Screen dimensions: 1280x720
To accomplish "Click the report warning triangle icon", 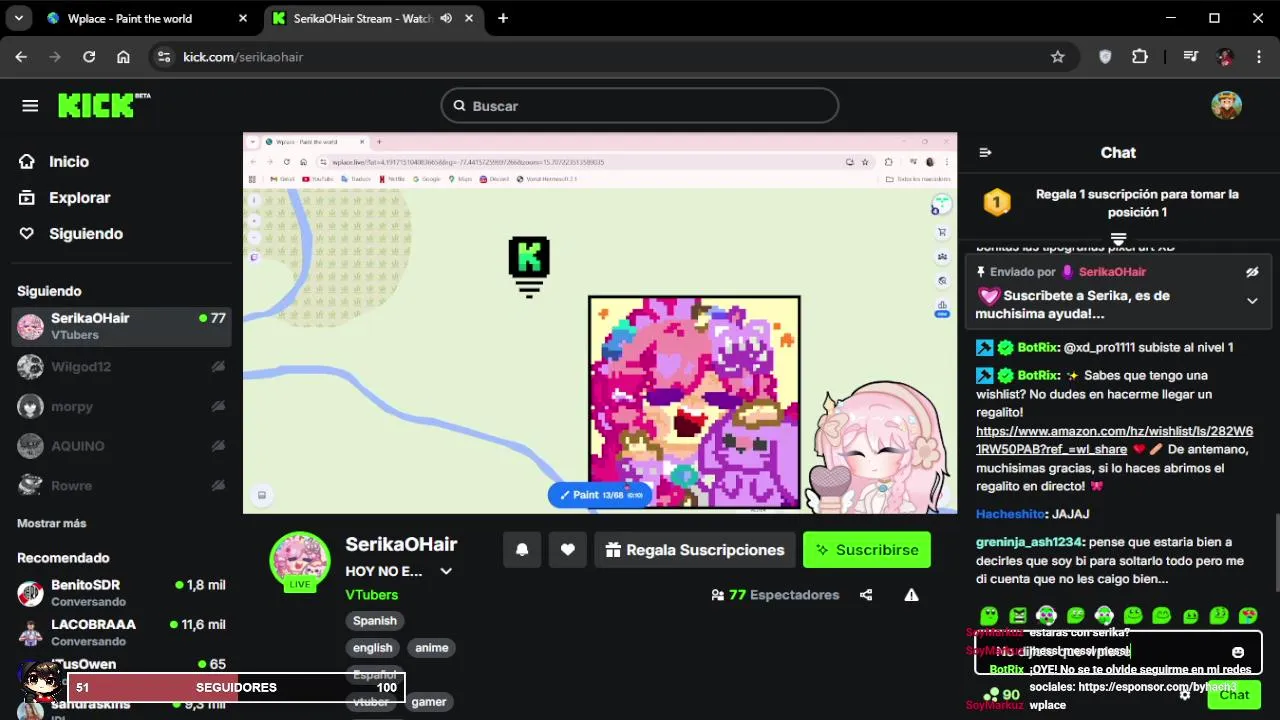I will [x=911, y=595].
